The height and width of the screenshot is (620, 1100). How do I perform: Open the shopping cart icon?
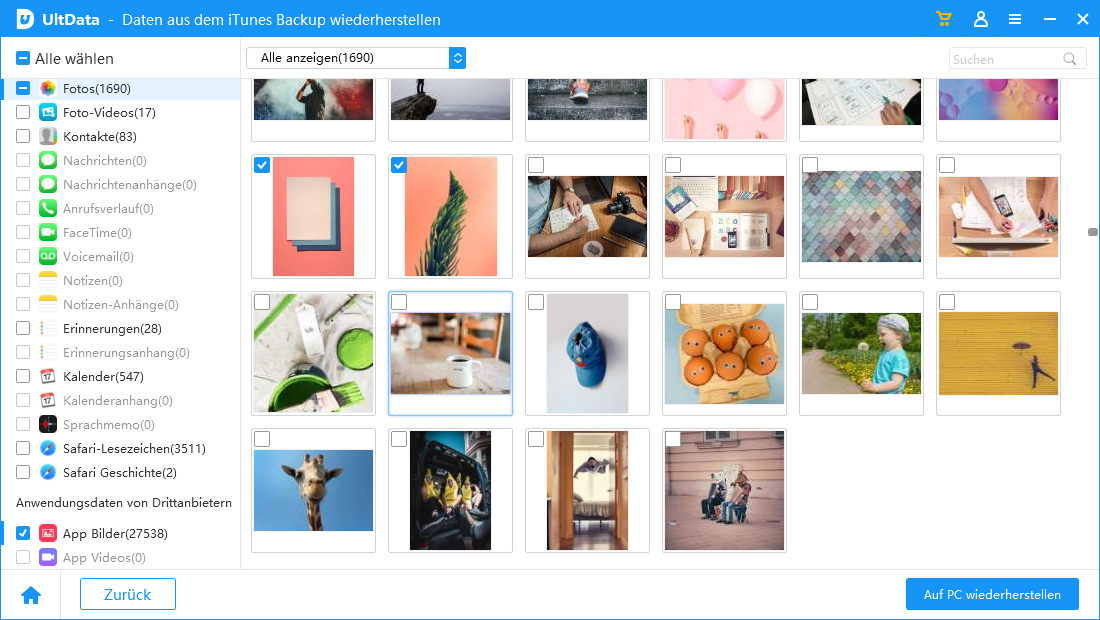pos(944,19)
